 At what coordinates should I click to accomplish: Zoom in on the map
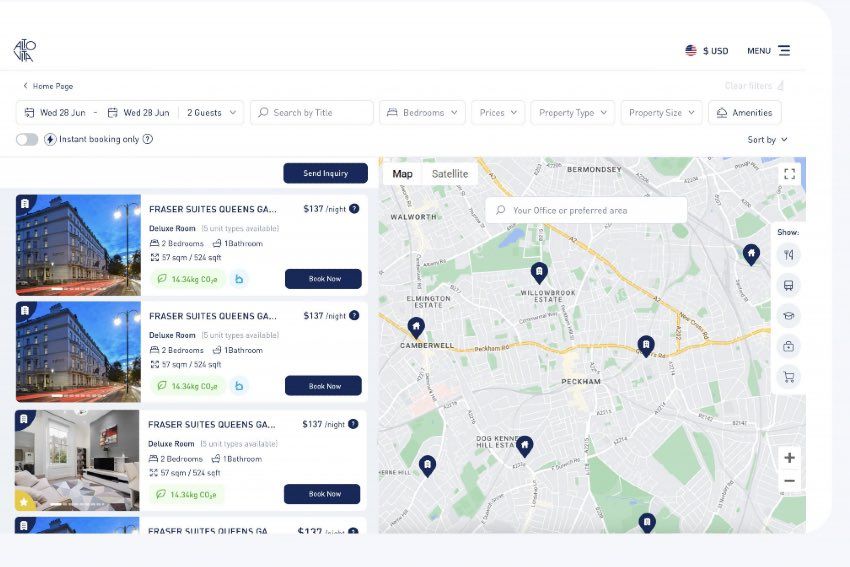(x=789, y=458)
